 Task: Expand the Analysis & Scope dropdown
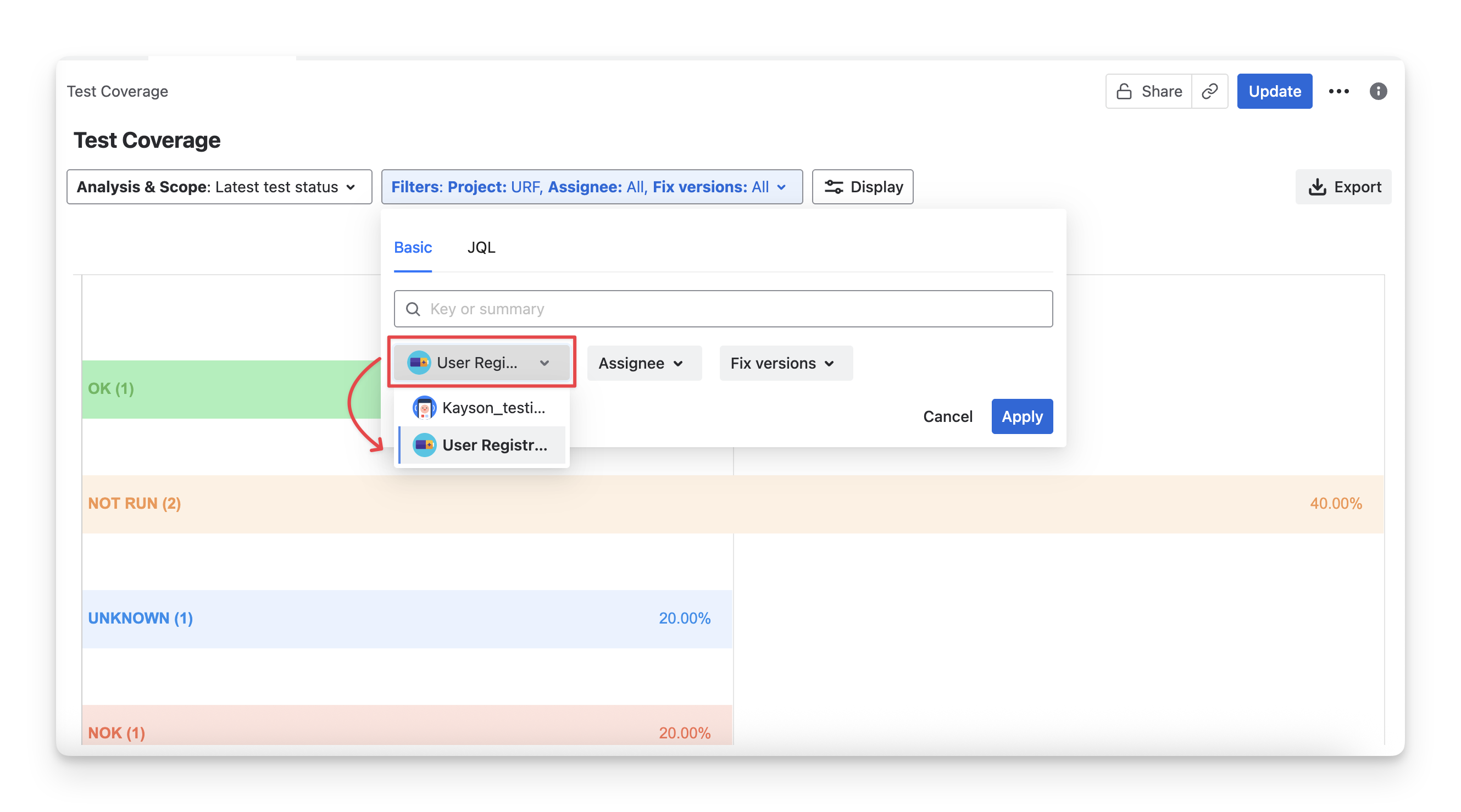tap(219, 187)
